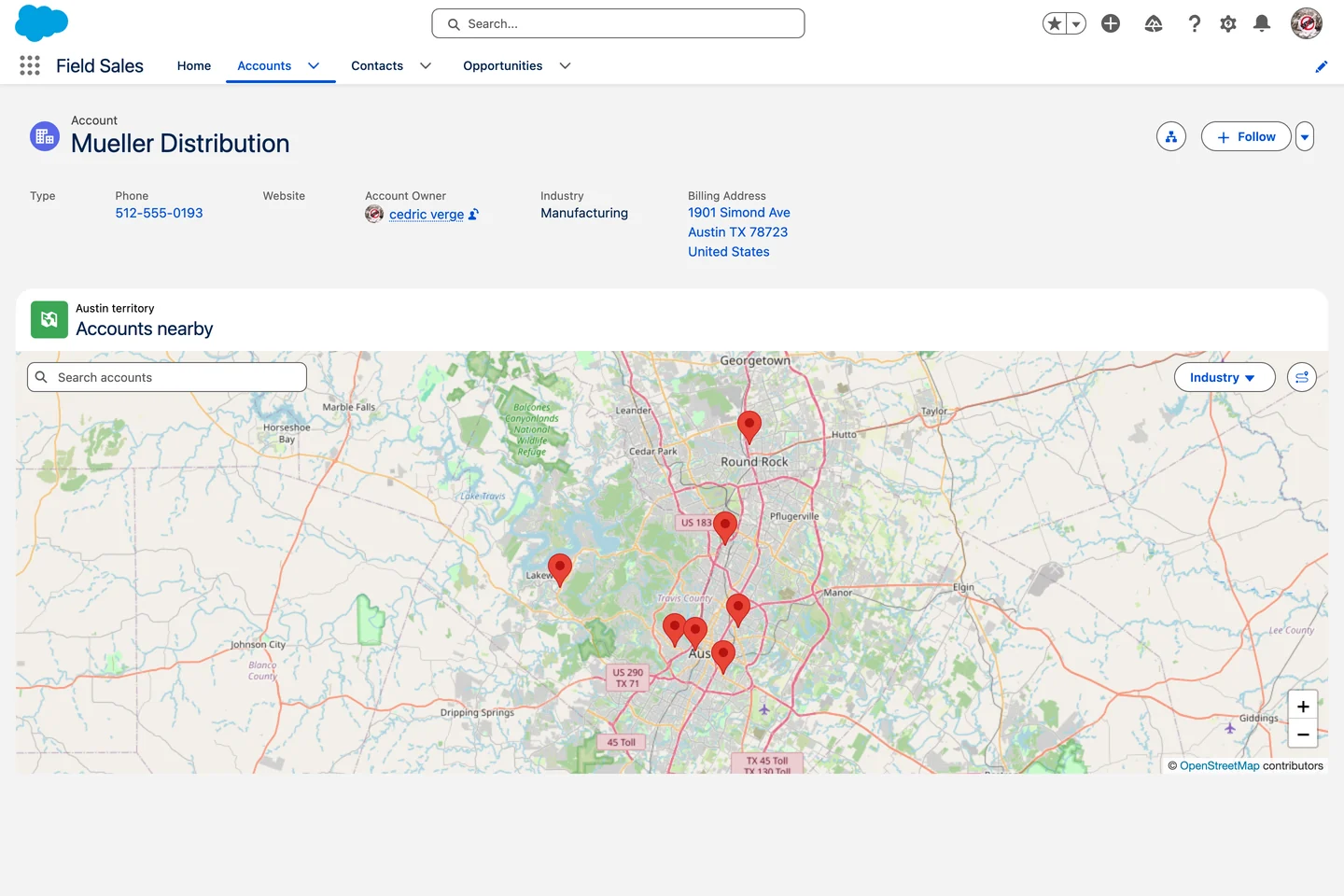1344x896 pixels.
Task: Click the Manufacturing industry value
Action: click(x=584, y=213)
